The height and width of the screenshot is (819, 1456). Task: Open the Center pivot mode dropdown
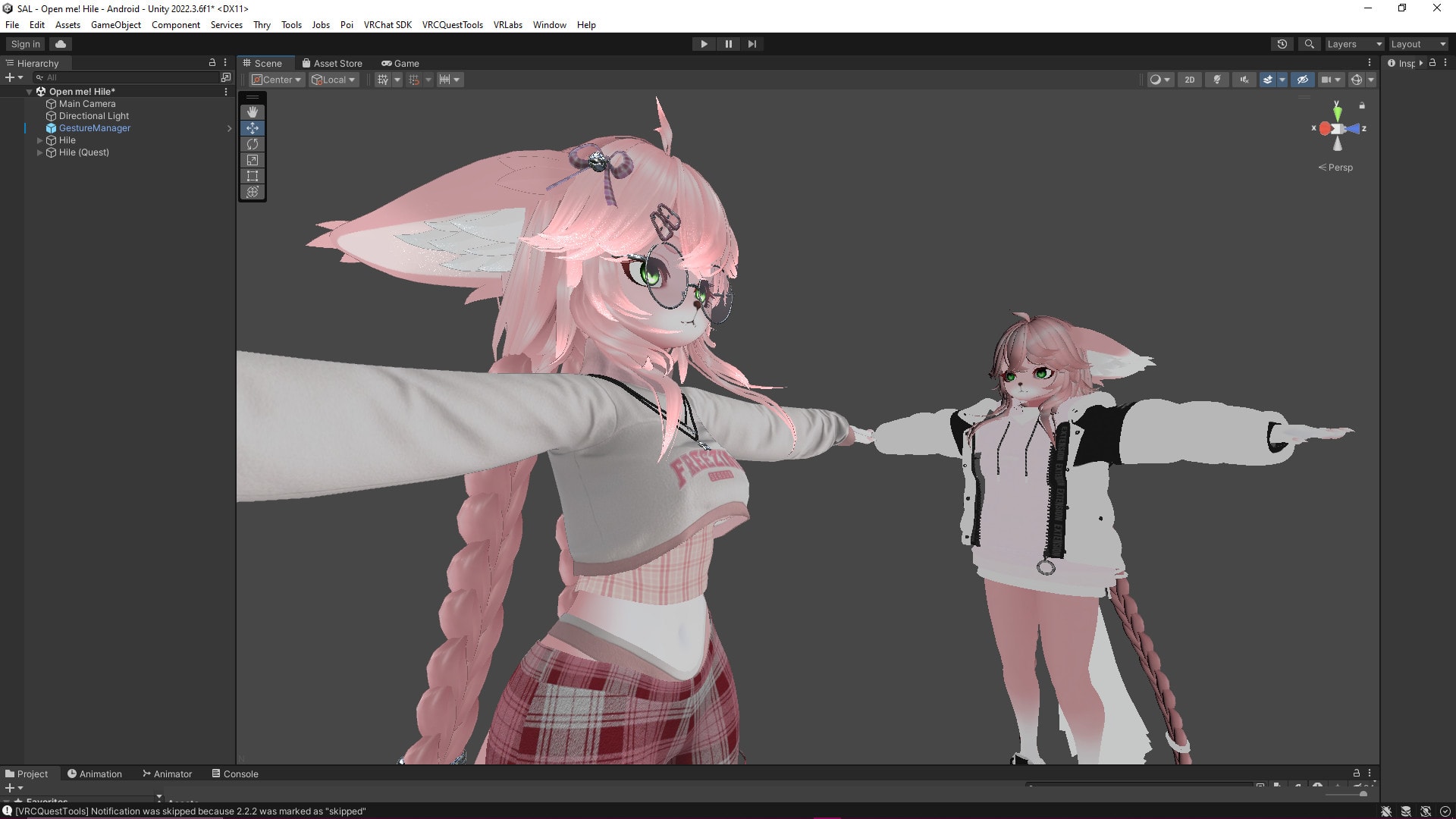click(x=278, y=80)
